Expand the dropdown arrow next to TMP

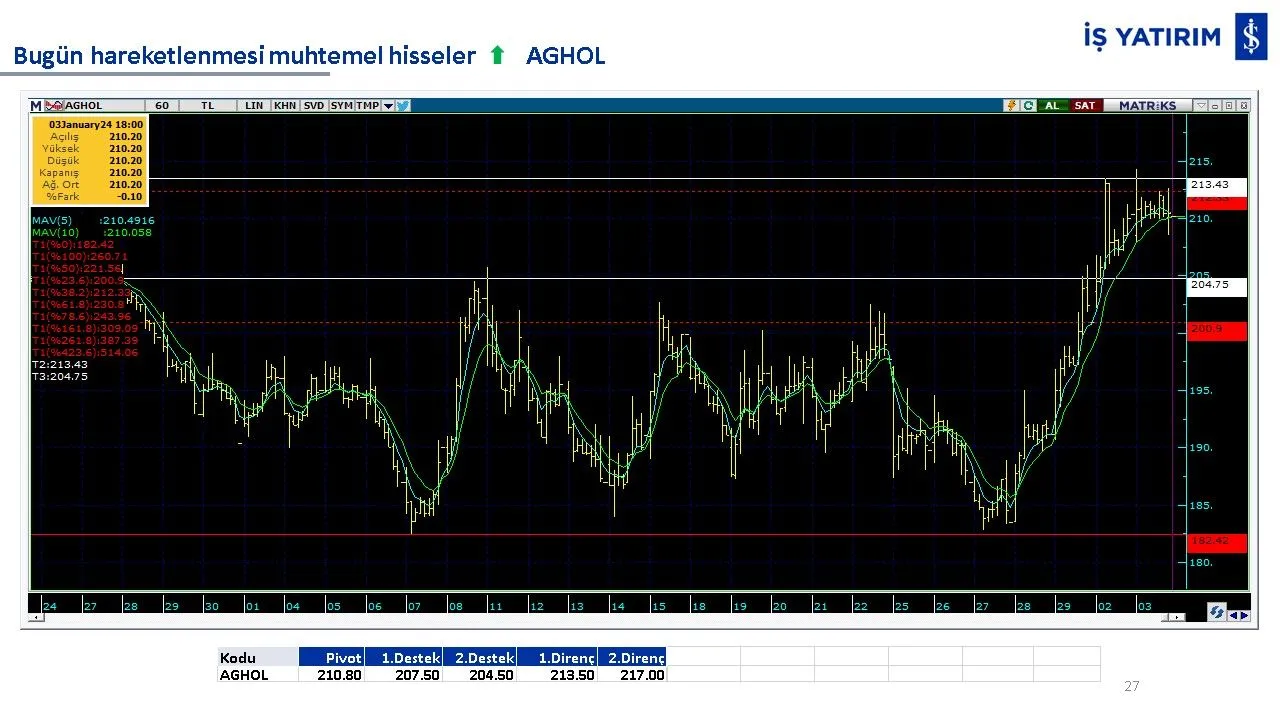pyautogui.click(x=388, y=105)
